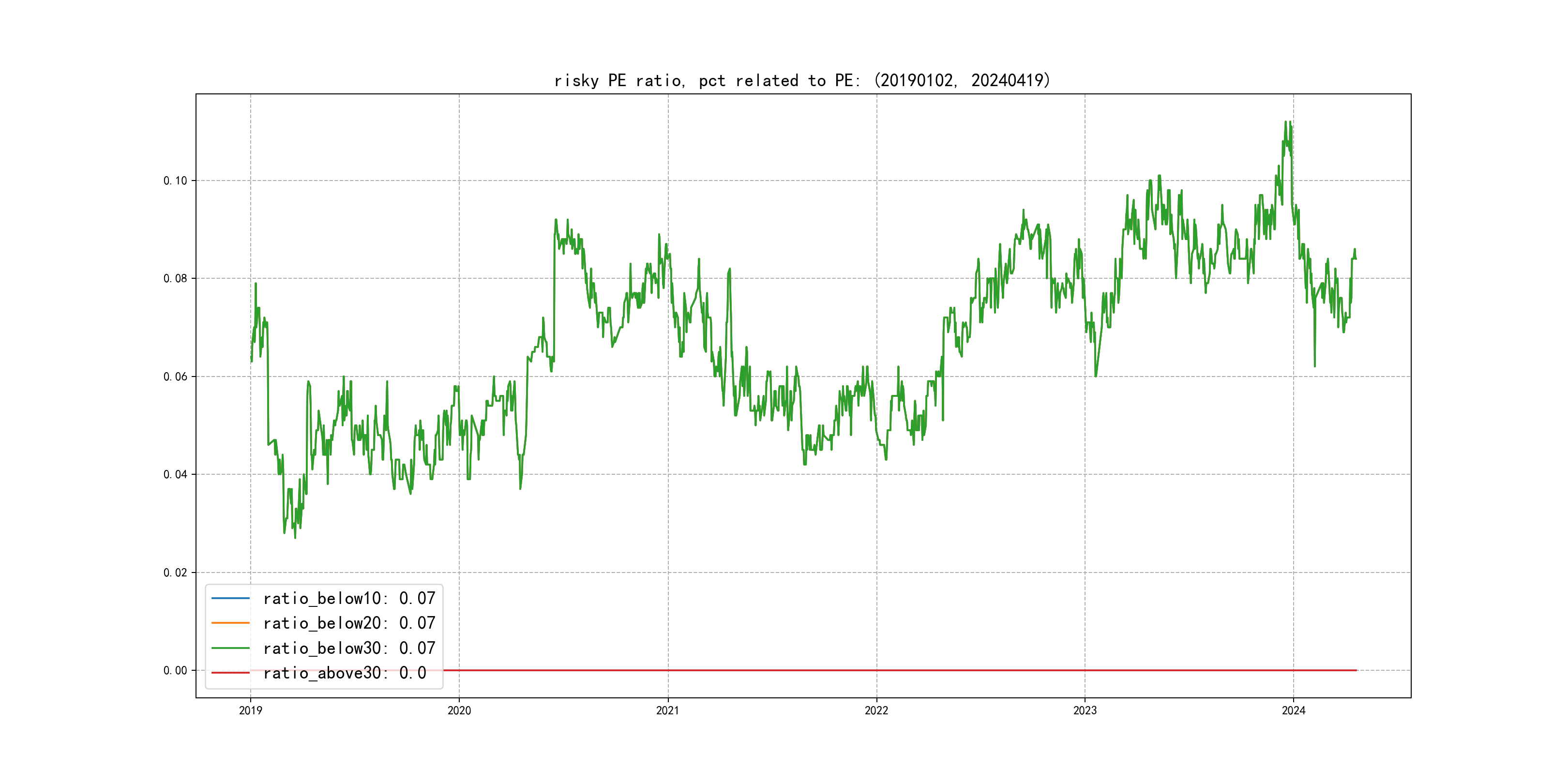
Task: Click the 0.10 y-axis tick label
Action: (175, 181)
